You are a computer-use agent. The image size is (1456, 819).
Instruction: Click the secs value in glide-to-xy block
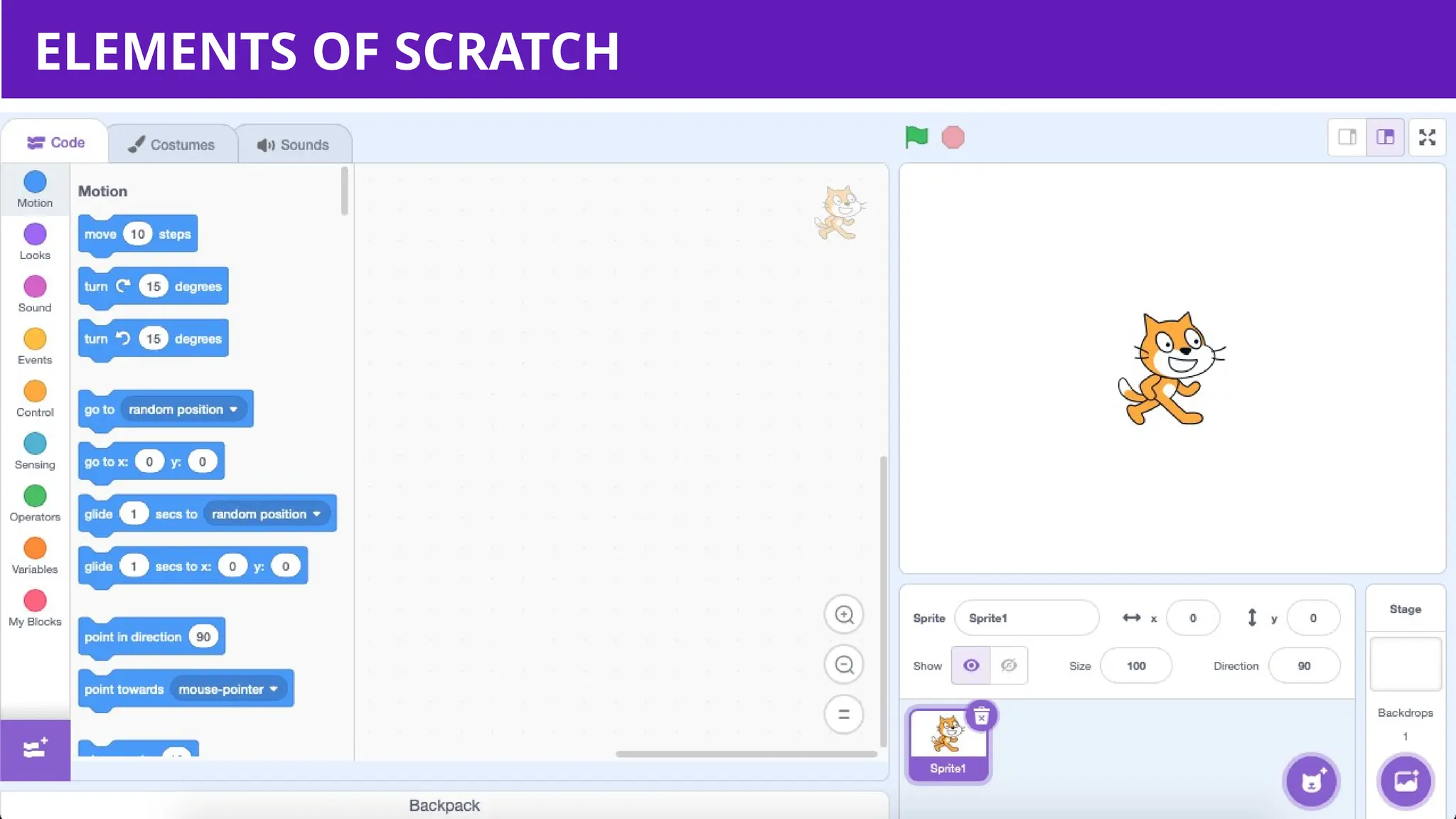(133, 567)
